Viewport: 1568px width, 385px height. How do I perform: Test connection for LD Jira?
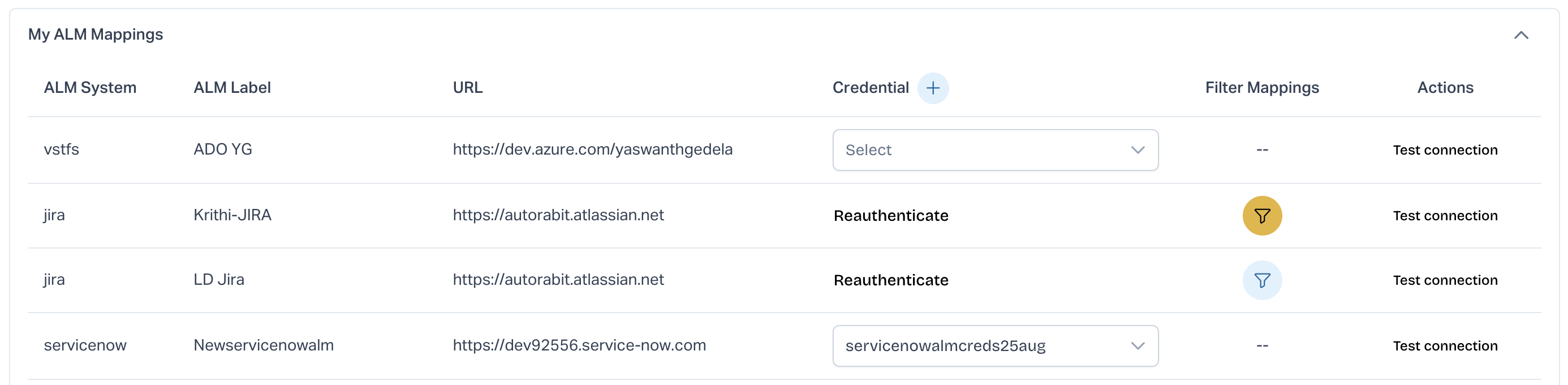point(1445,280)
